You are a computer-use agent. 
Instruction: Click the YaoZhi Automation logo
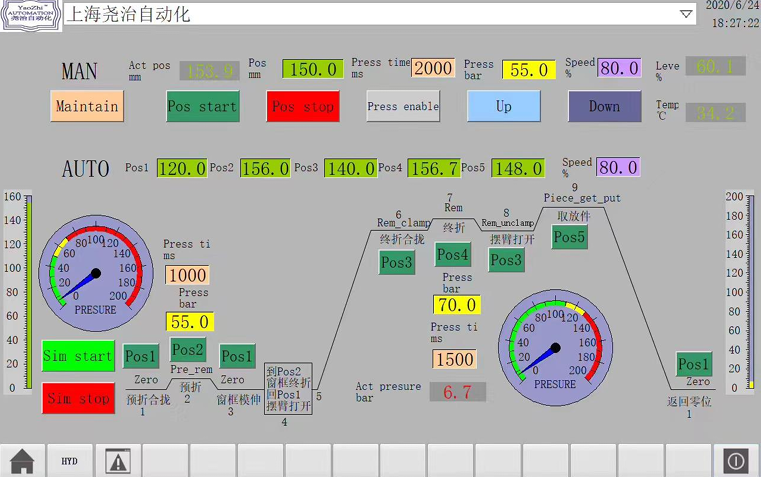(x=31, y=14)
